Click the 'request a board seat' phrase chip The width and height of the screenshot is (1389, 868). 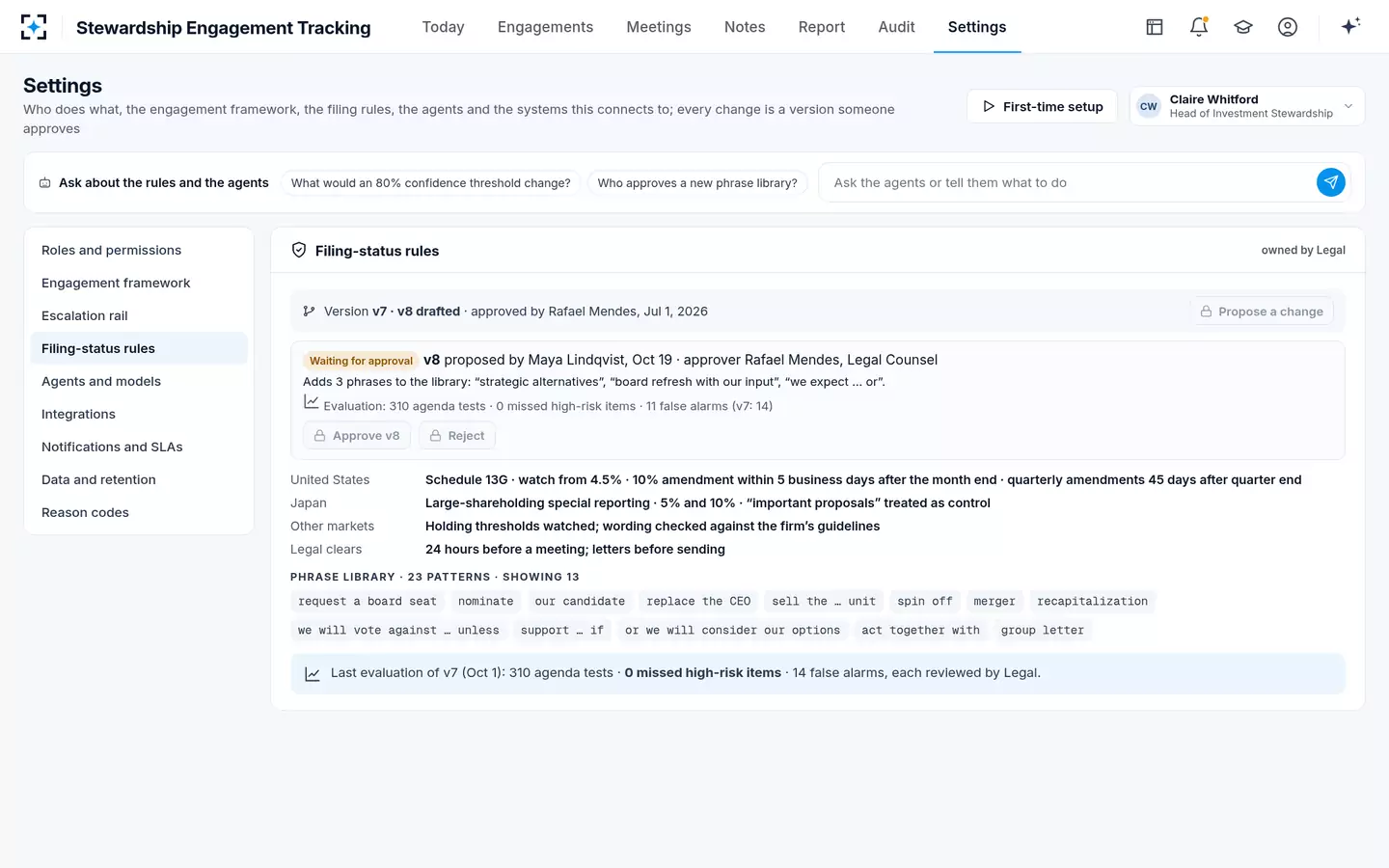(368, 602)
